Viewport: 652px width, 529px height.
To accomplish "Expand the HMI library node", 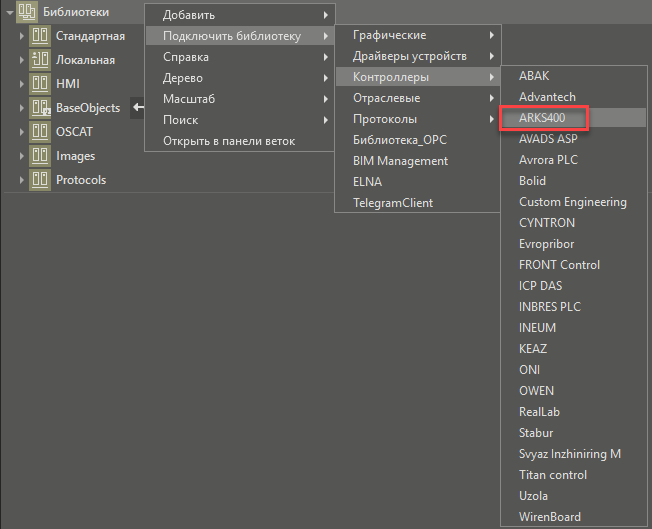I will [22, 84].
